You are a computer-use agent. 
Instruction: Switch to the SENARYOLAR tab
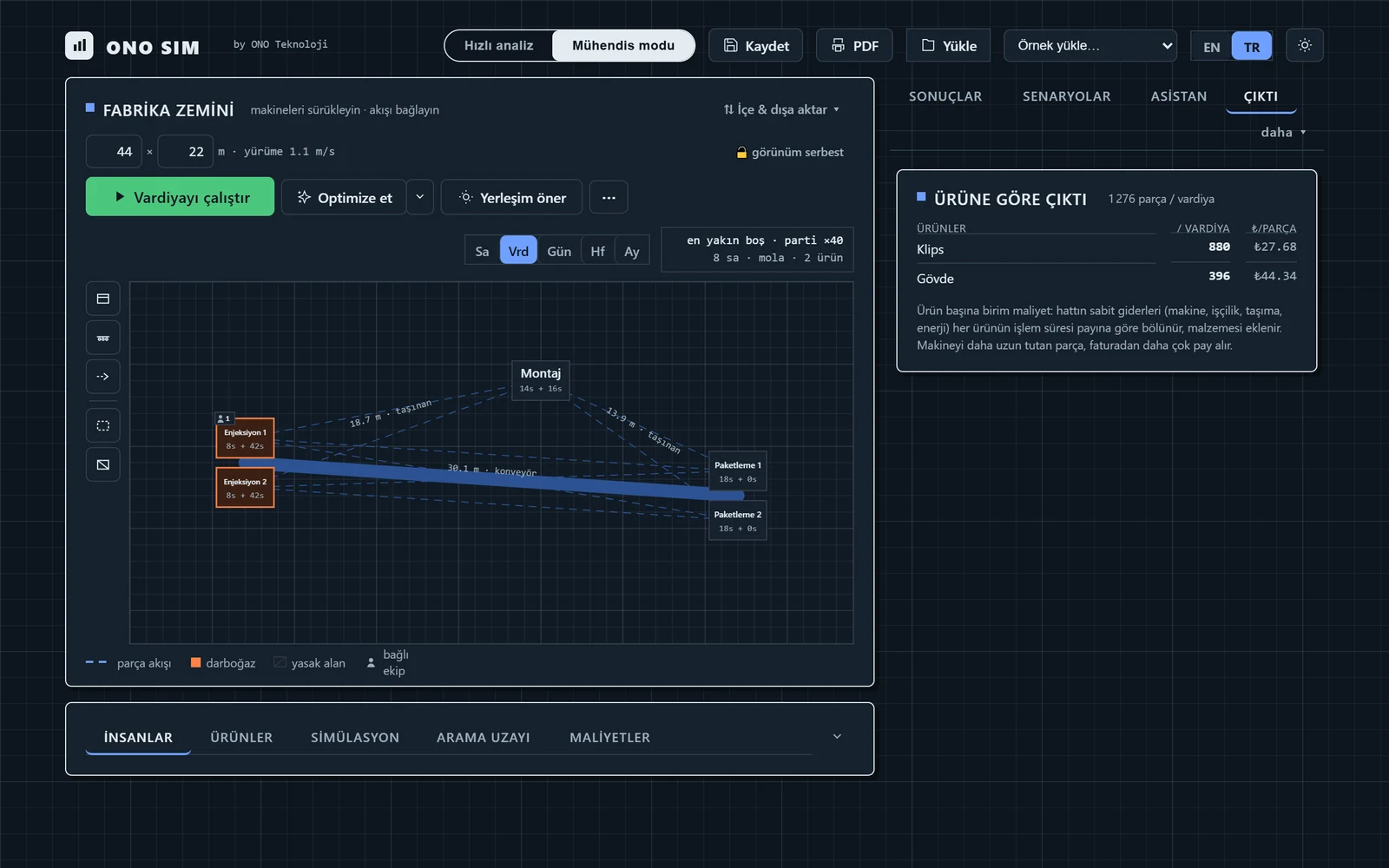(1066, 96)
